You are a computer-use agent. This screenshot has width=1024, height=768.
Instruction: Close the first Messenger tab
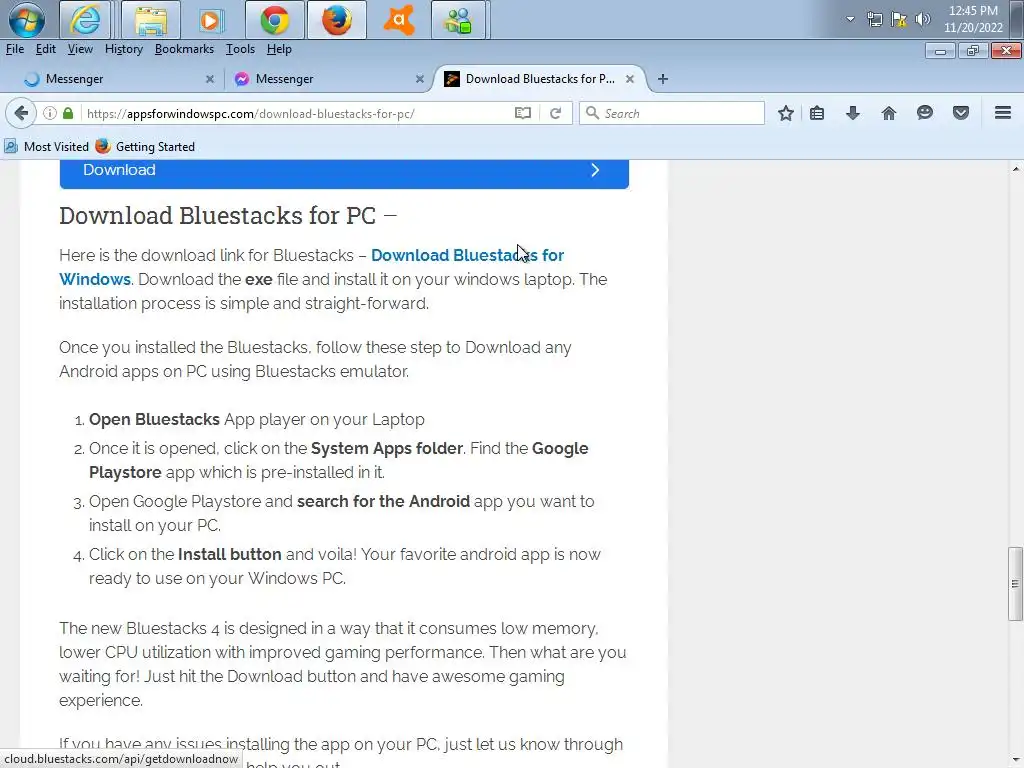click(x=210, y=79)
